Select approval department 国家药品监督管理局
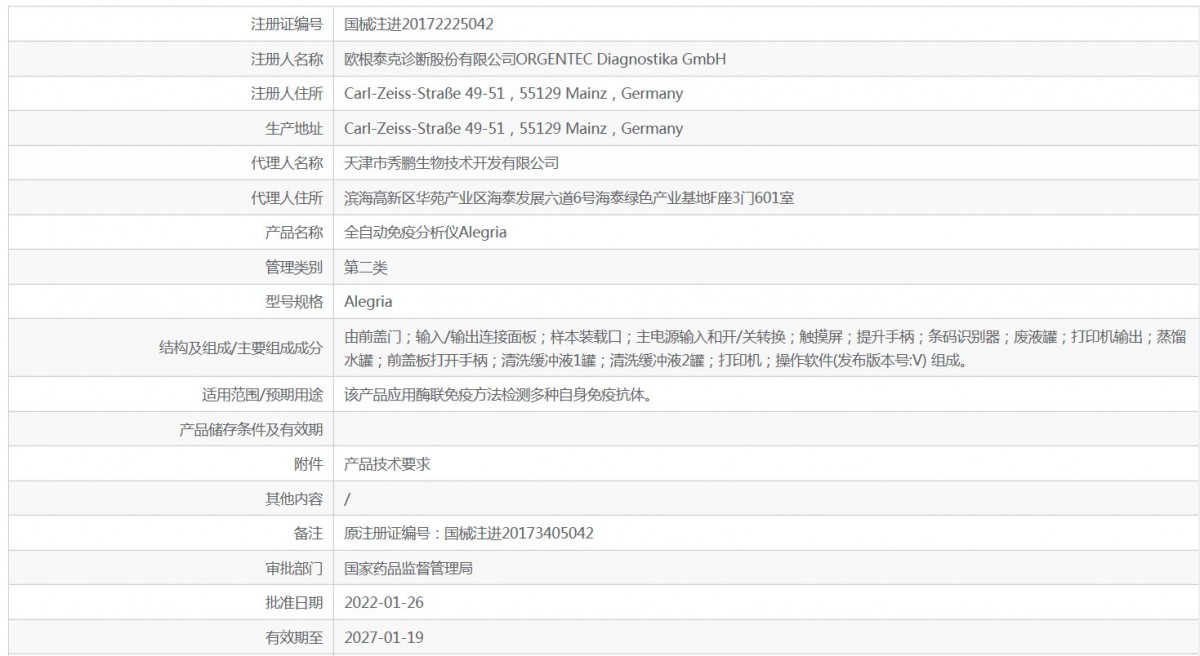Image resolution: width=1200 pixels, height=656 pixels. (x=408, y=567)
